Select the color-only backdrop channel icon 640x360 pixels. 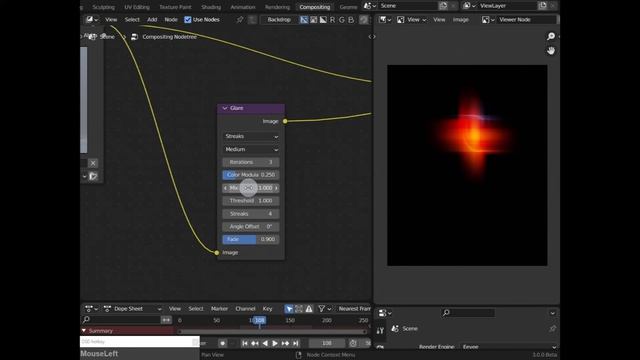313,20
